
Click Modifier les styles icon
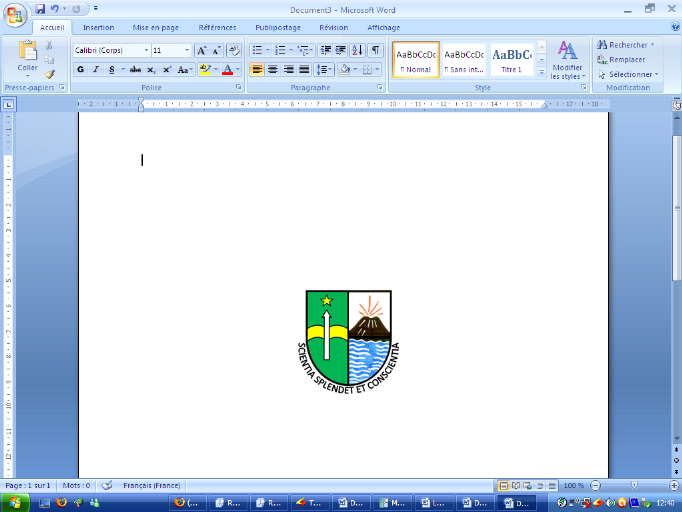[x=567, y=58]
